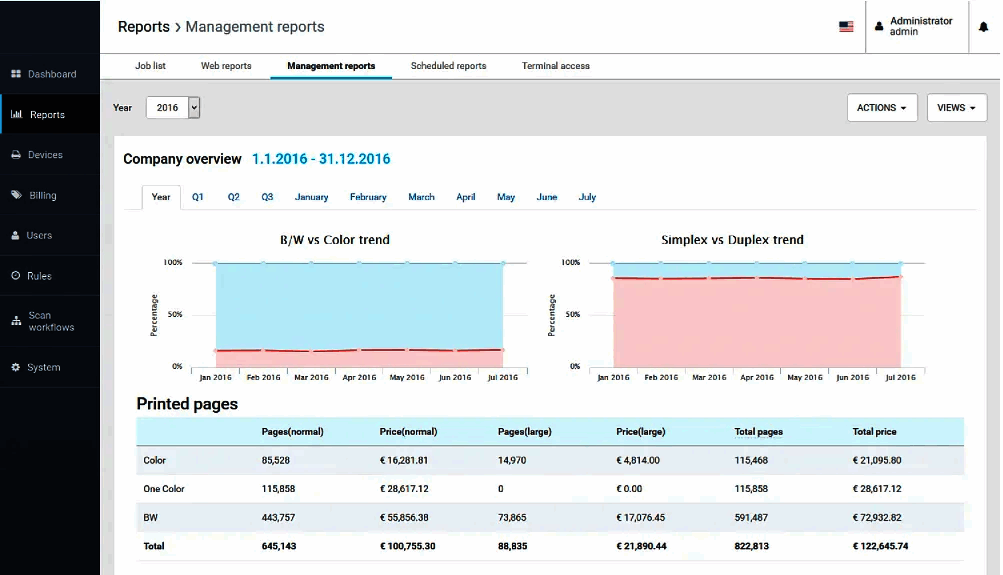
Task: Click the Reports bar chart icon
Action: [x=16, y=115]
